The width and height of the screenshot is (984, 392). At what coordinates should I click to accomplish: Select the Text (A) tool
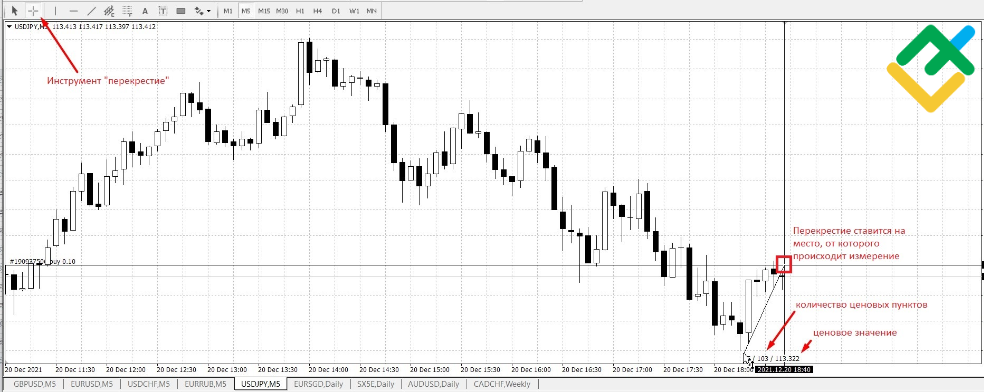145,11
